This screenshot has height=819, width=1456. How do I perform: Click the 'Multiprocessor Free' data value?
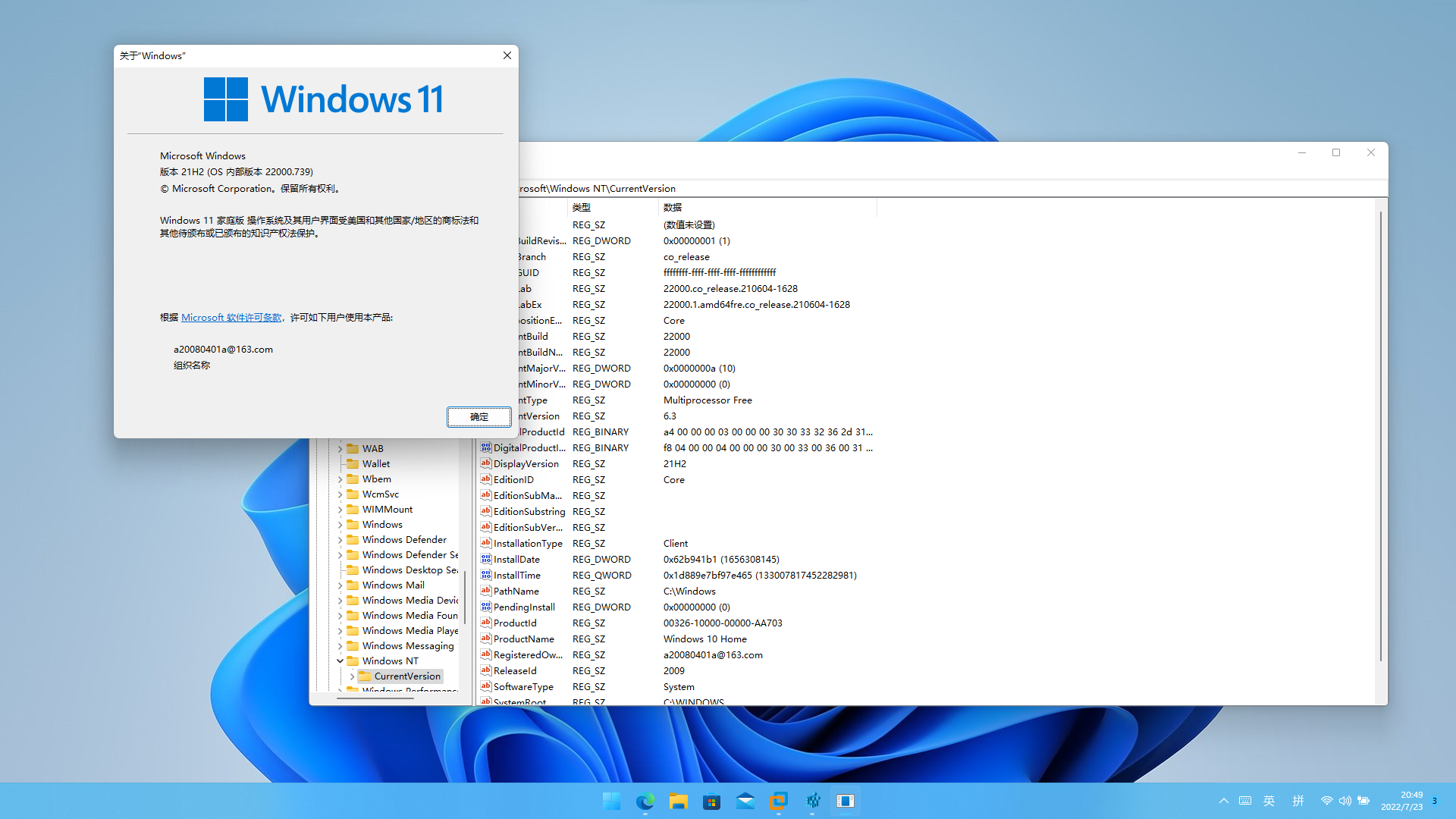point(708,400)
